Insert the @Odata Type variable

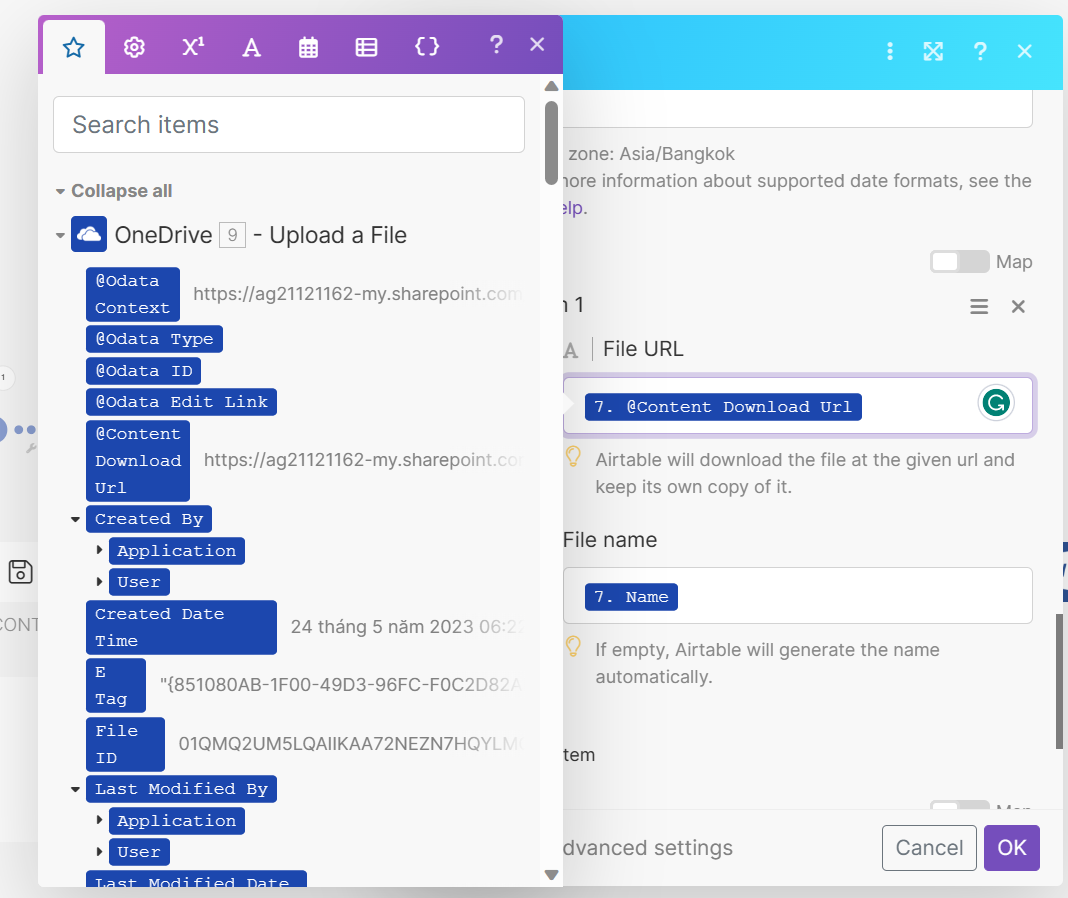tap(155, 339)
